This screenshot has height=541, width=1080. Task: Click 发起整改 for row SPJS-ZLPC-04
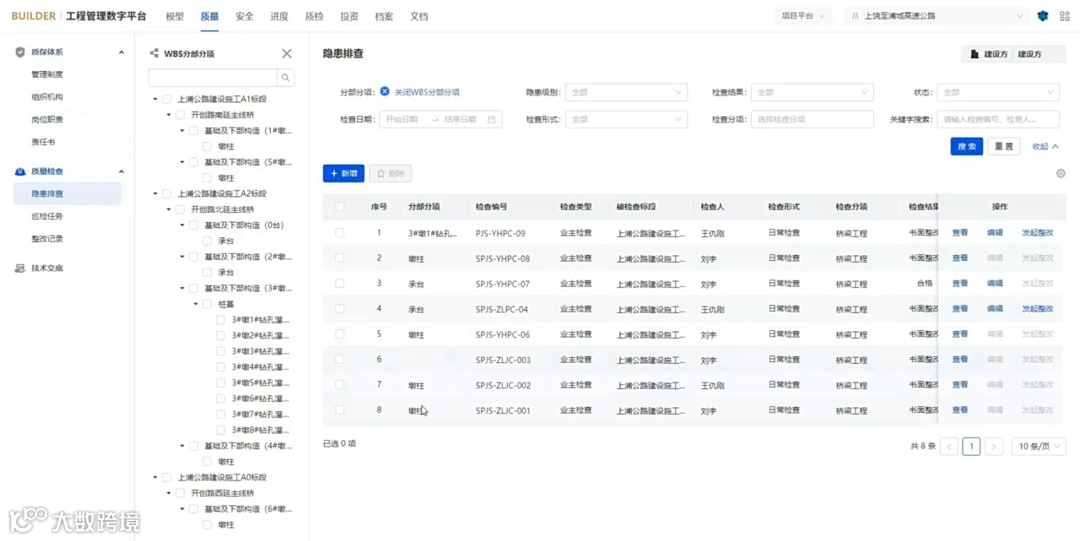click(1037, 309)
